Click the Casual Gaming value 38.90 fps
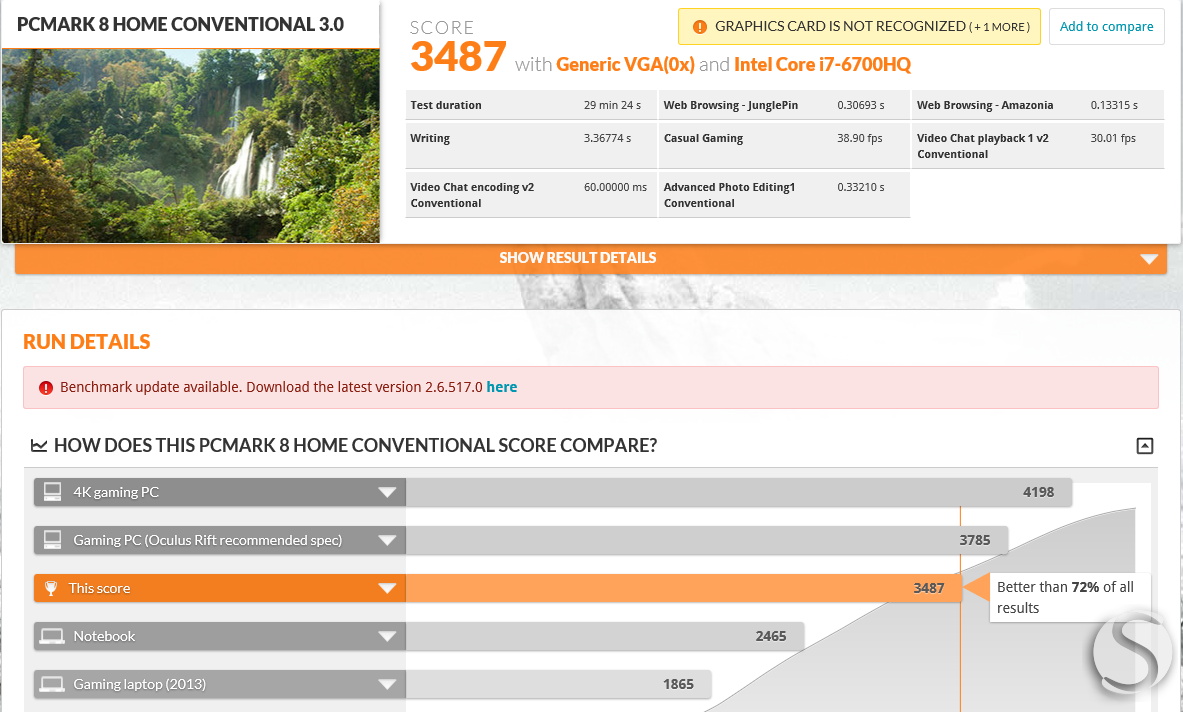 (859, 139)
